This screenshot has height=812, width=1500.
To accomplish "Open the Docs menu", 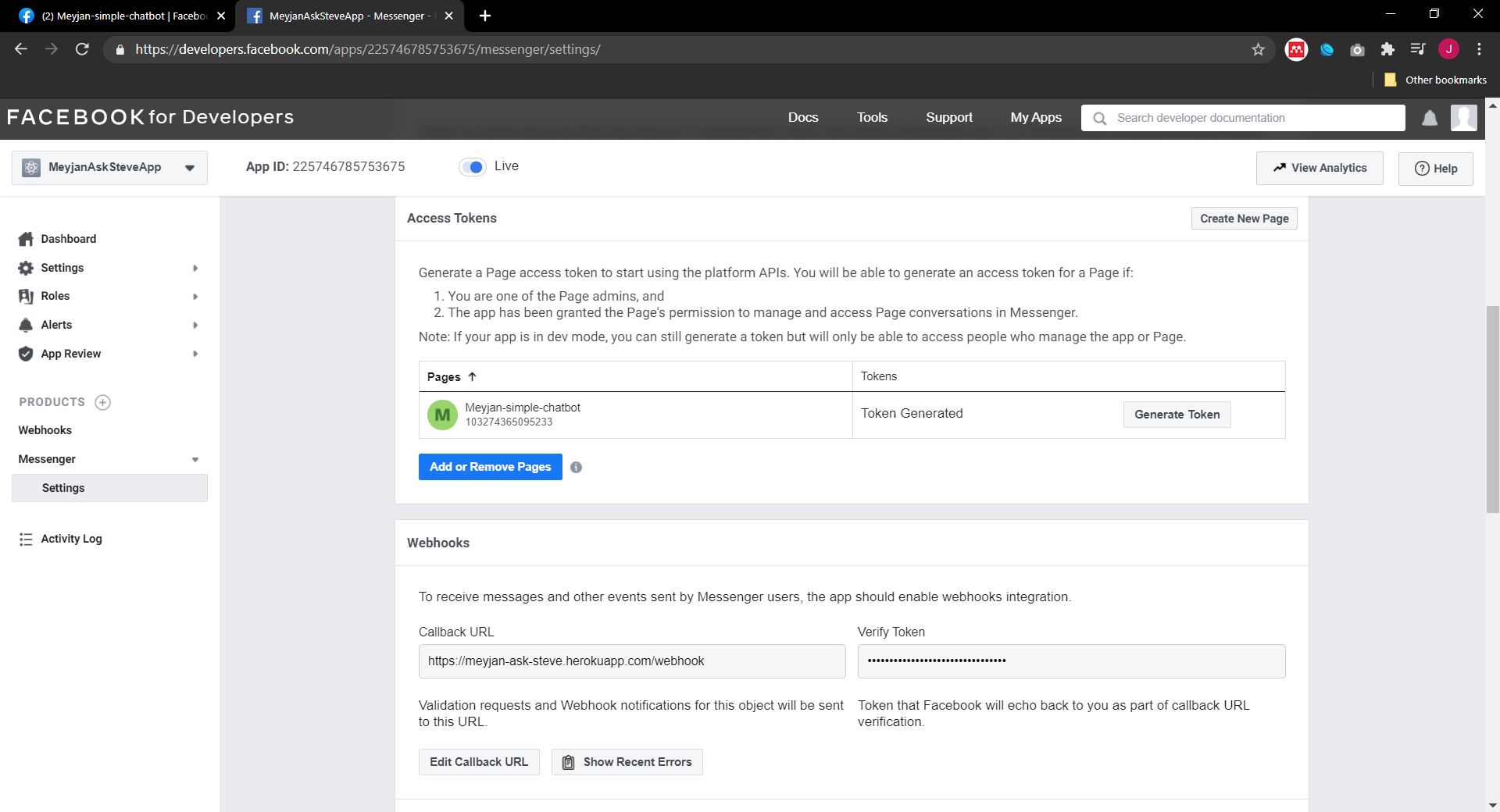I will [x=803, y=117].
